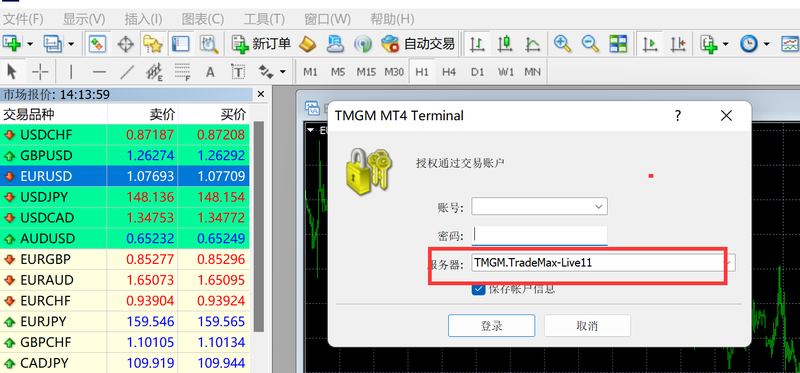800x373 pixels.
Task: Open the 文件(F) menu
Action: (x=23, y=19)
